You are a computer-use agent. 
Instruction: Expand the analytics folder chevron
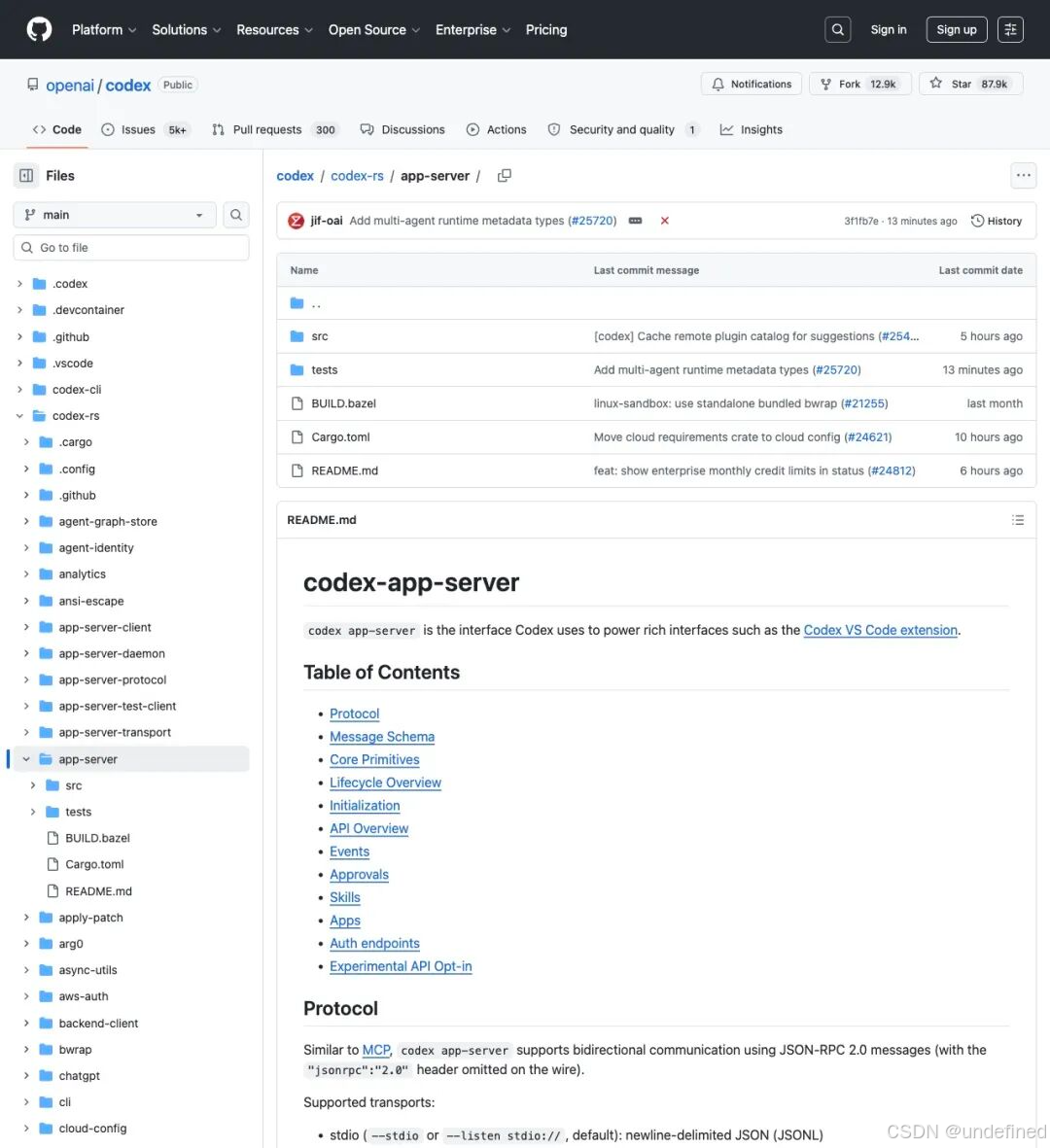click(26, 574)
